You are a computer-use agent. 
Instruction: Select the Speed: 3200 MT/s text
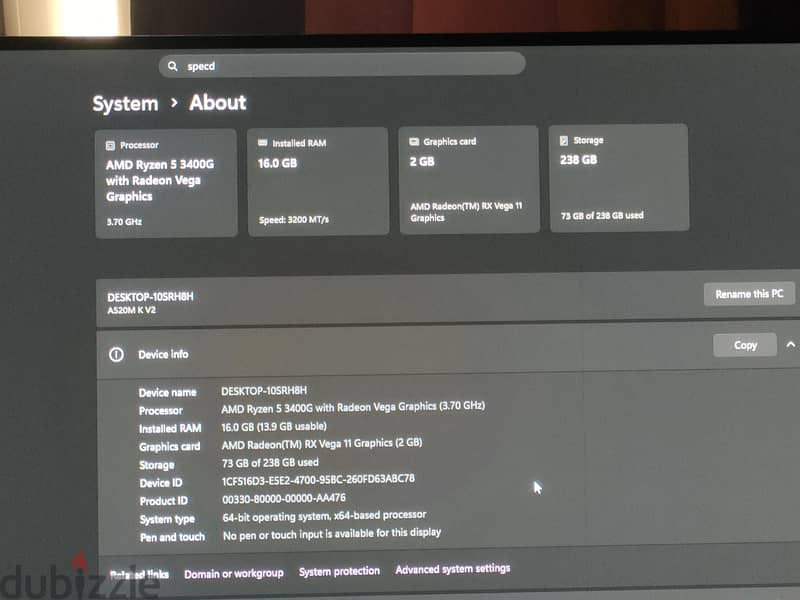pos(294,220)
